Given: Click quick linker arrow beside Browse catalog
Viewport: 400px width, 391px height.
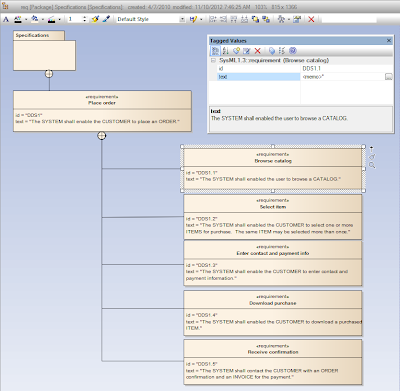Looking at the screenshot, I should pos(372,148).
